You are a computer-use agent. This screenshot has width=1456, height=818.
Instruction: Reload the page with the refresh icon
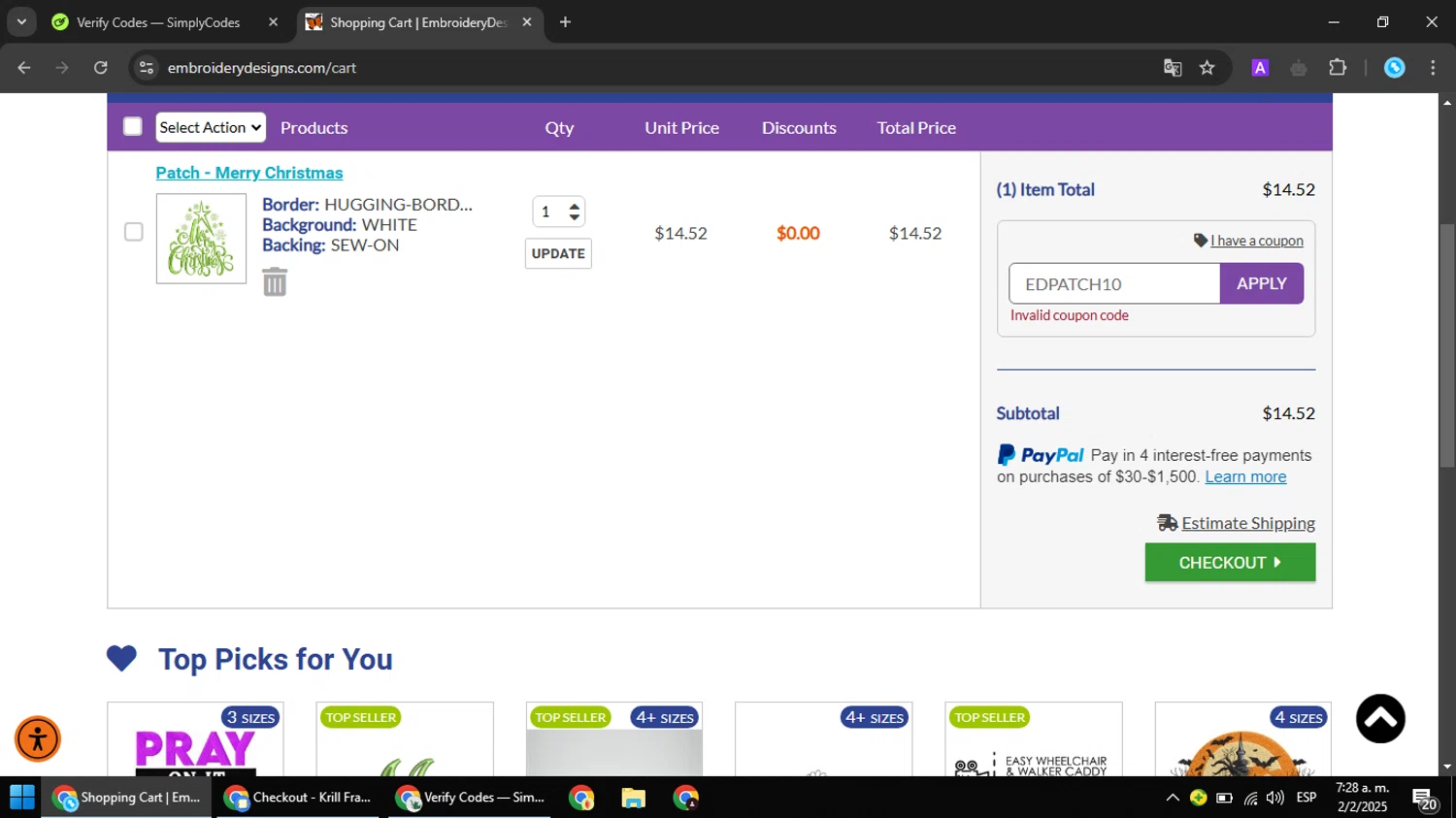click(x=101, y=68)
